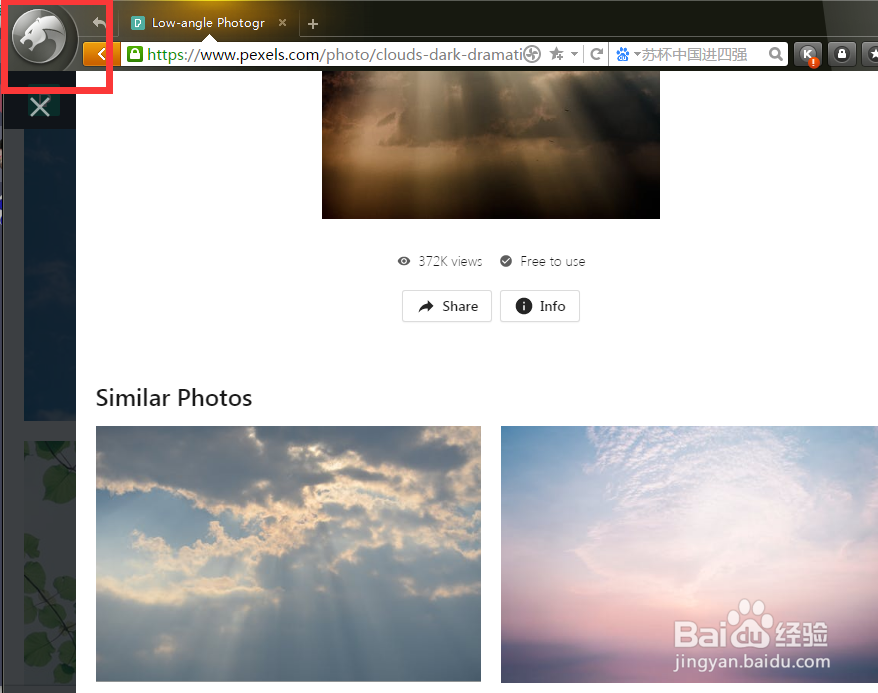This screenshot has width=878, height=693.
Task: Click the Free to use label
Action: pos(553,261)
